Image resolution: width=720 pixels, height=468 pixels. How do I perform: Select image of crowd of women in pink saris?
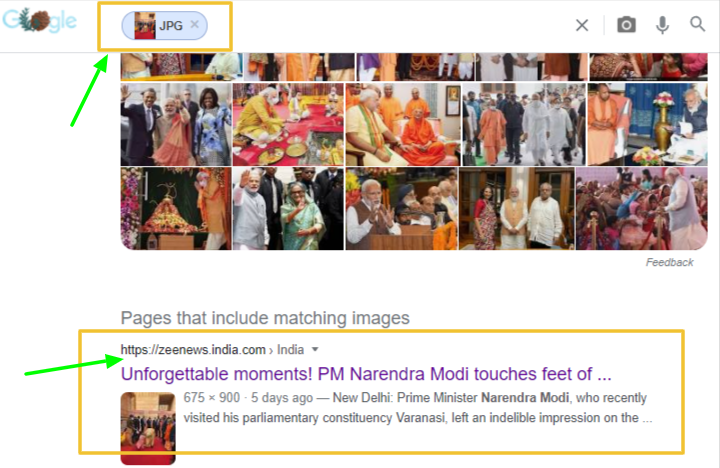641,209
